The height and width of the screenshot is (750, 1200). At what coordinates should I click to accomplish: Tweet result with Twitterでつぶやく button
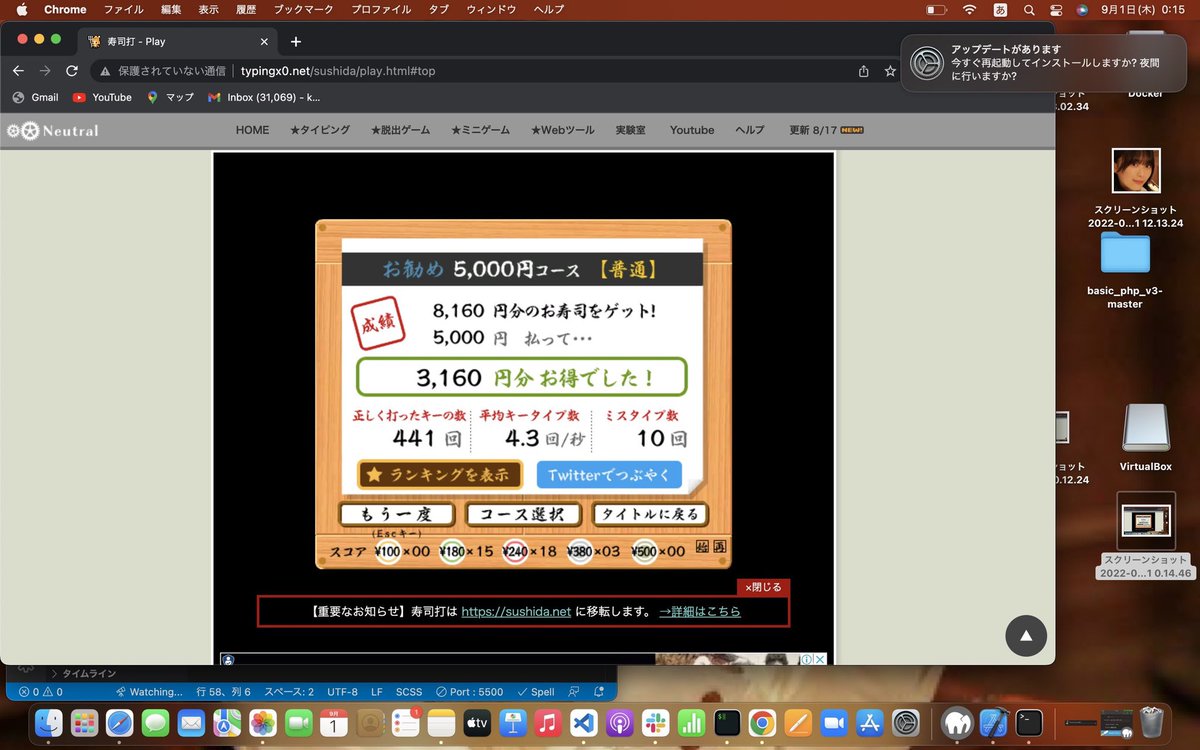609,474
